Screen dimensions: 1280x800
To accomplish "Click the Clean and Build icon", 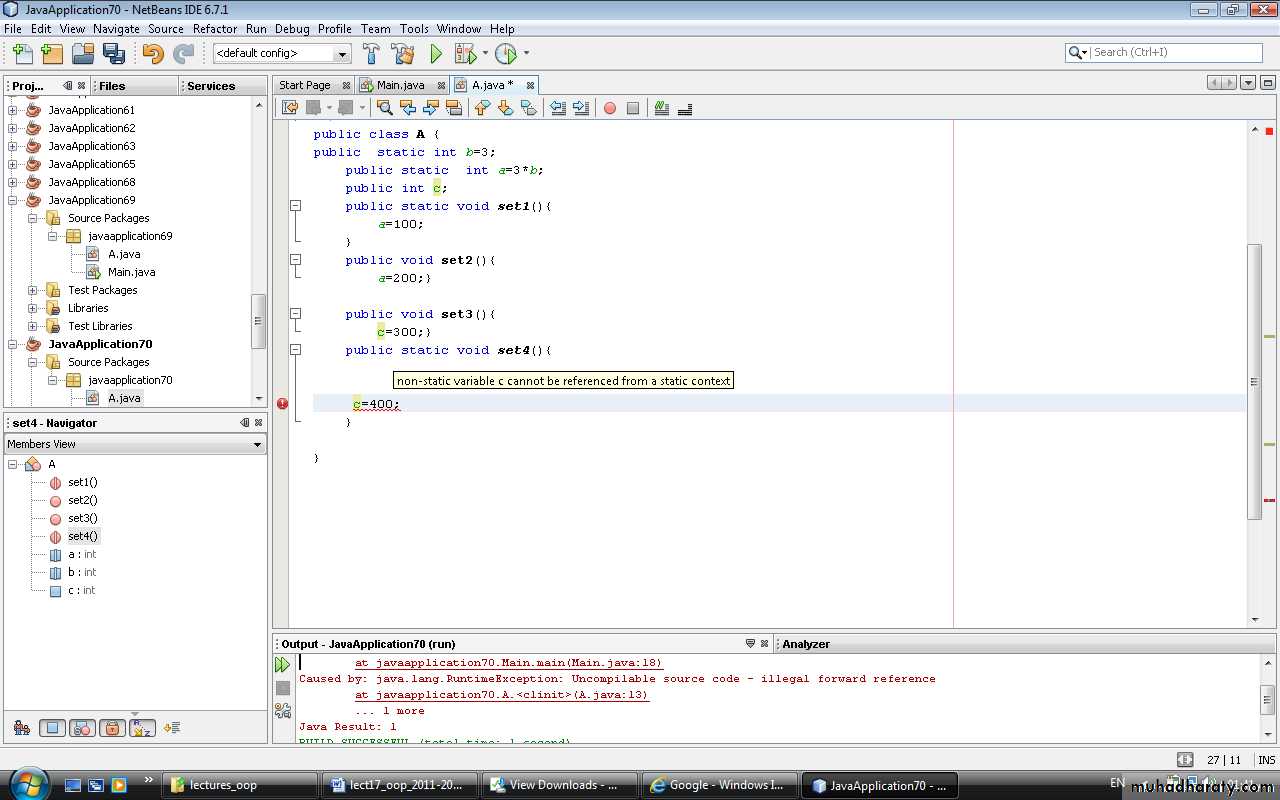I will [403, 54].
